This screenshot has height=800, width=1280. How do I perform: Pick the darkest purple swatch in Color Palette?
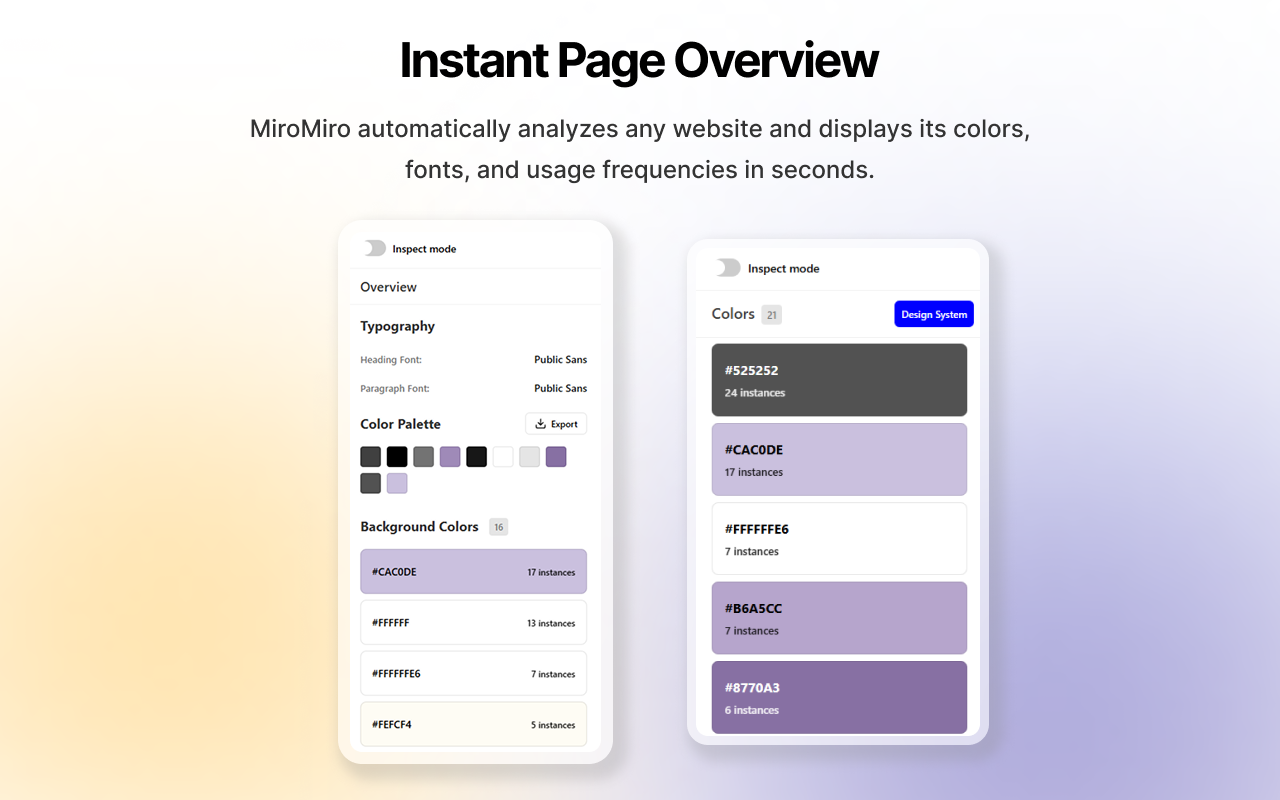(x=556, y=457)
